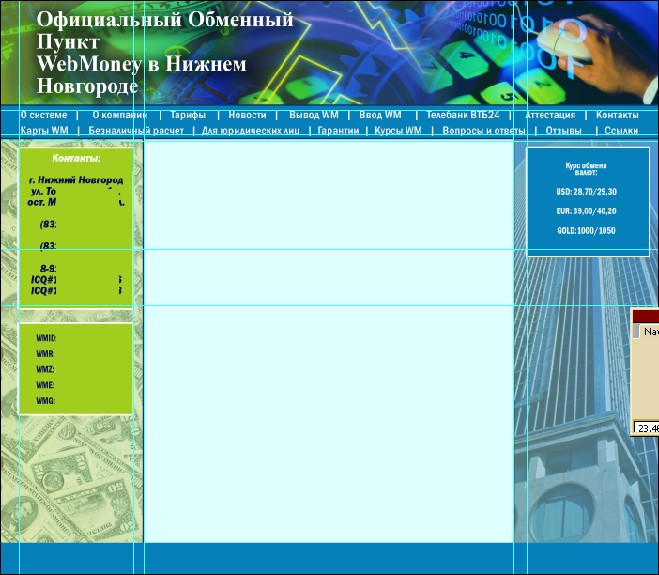Open «Безналичный расчет» in the menu
The width and height of the screenshot is (659, 575).
136,130
